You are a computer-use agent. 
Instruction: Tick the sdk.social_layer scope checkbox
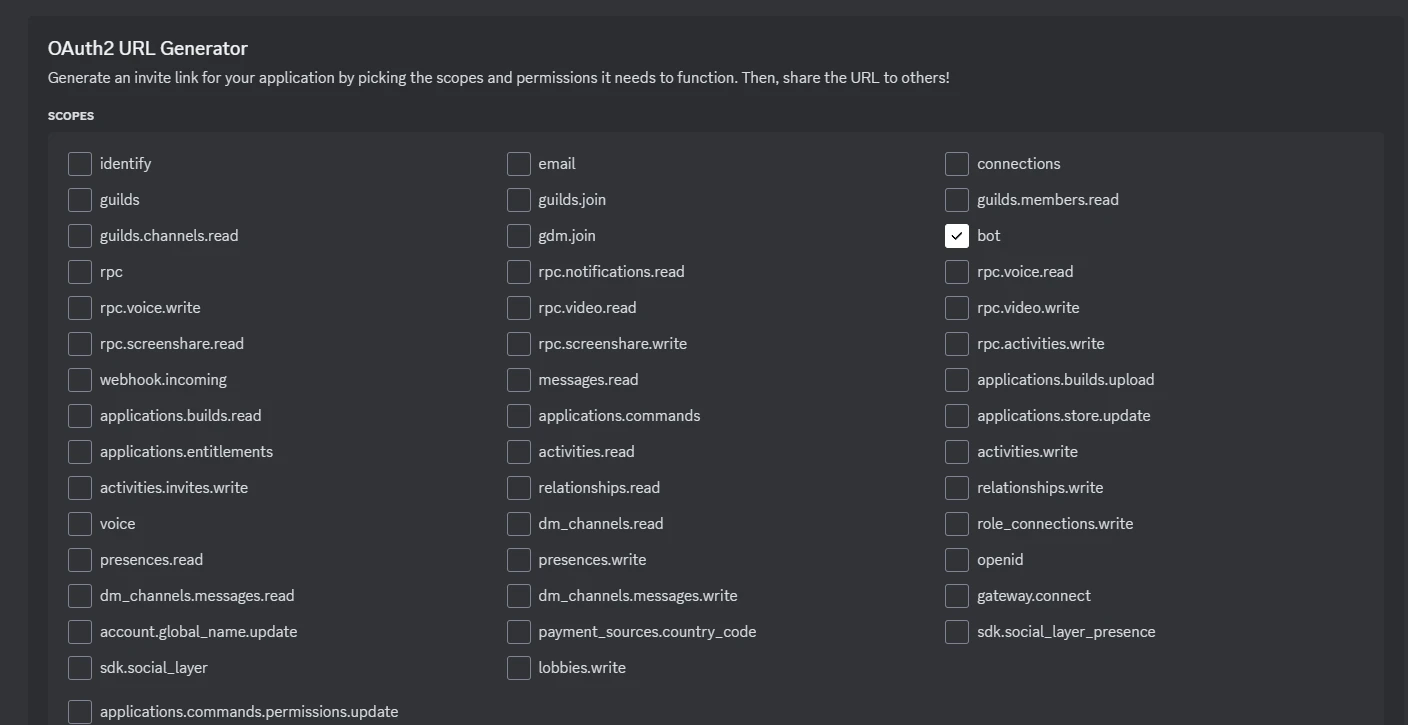pos(80,668)
